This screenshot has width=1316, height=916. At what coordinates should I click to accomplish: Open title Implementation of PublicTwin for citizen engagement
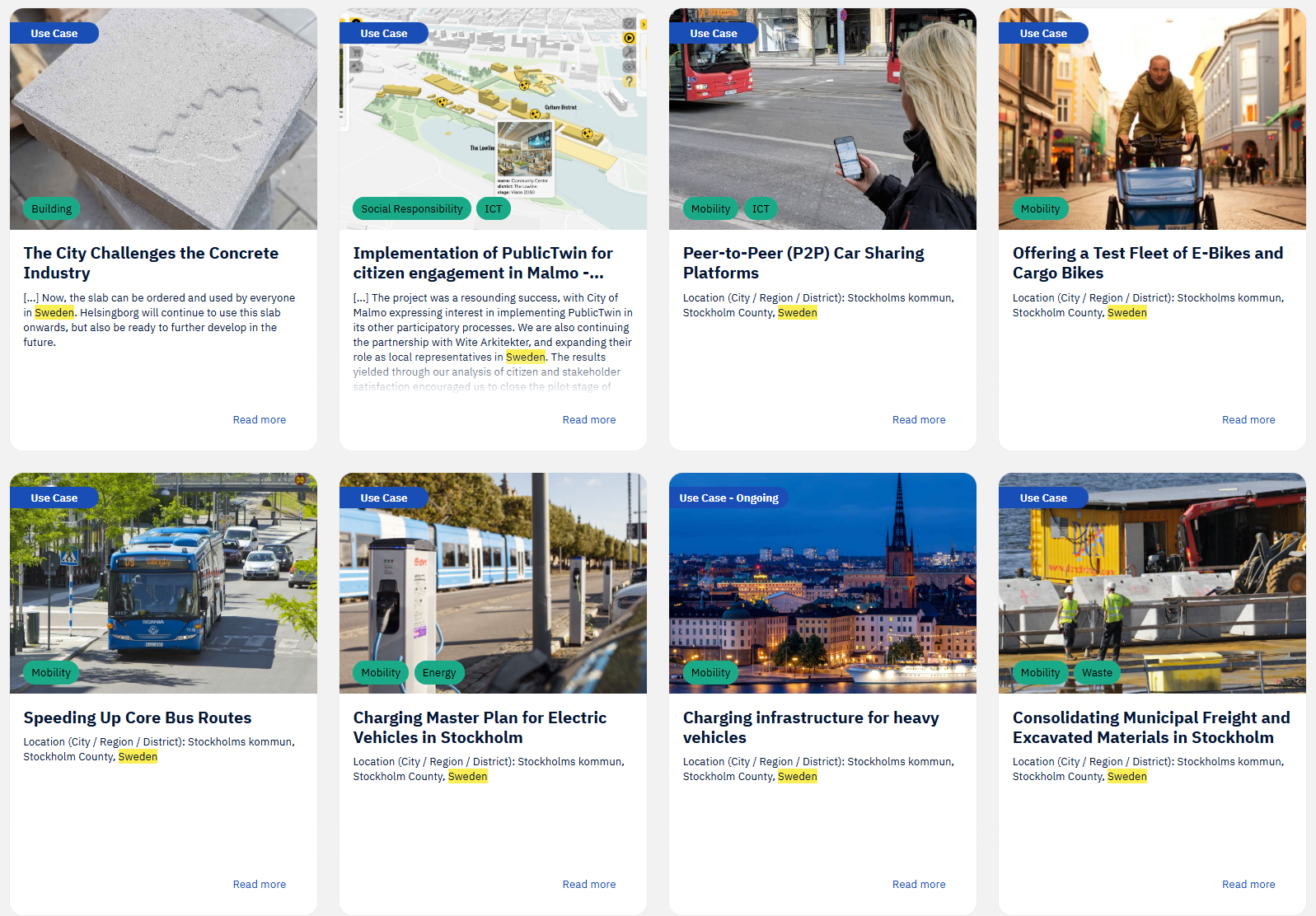click(x=483, y=263)
